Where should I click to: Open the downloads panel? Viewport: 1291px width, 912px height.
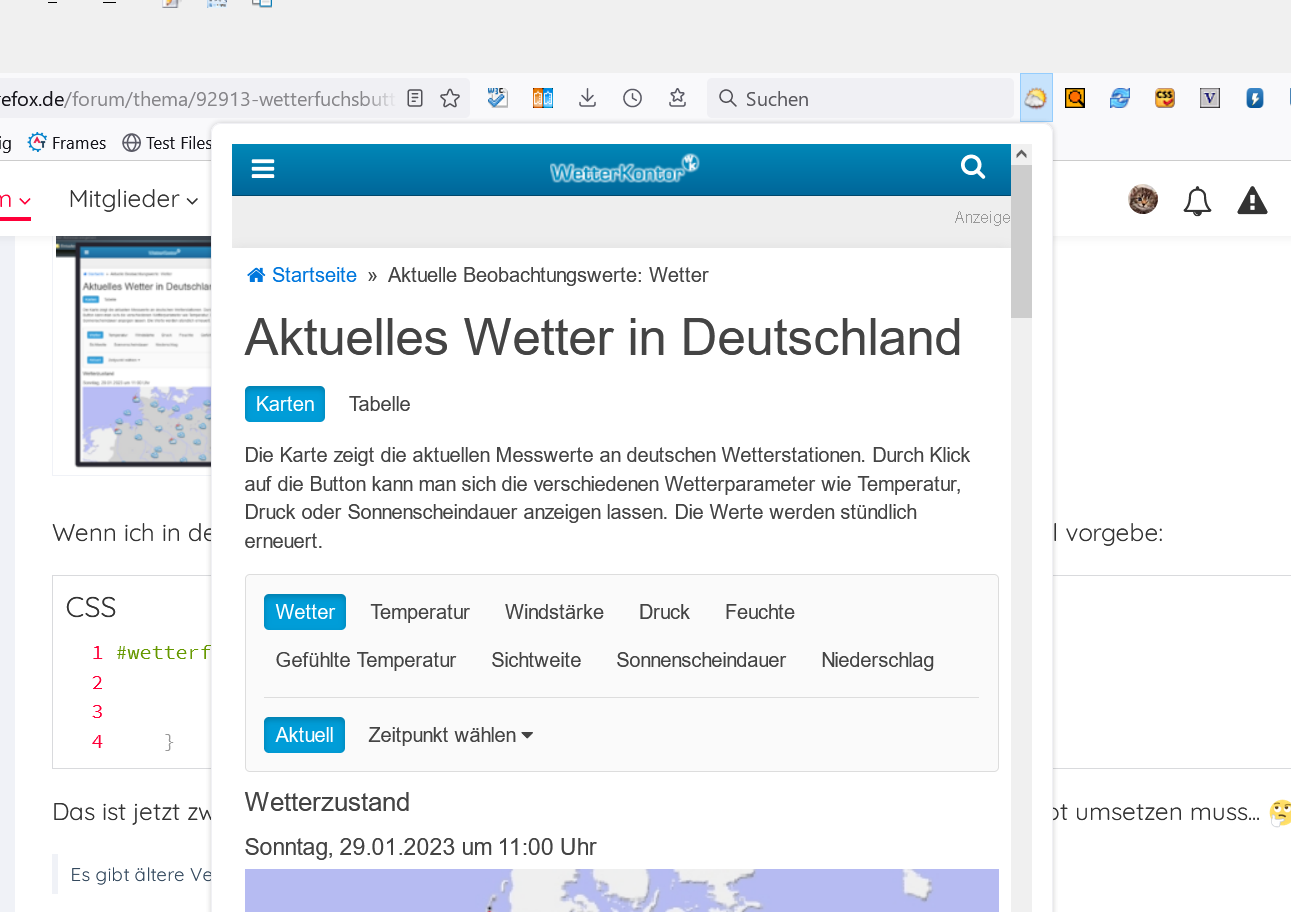coord(588,98)
